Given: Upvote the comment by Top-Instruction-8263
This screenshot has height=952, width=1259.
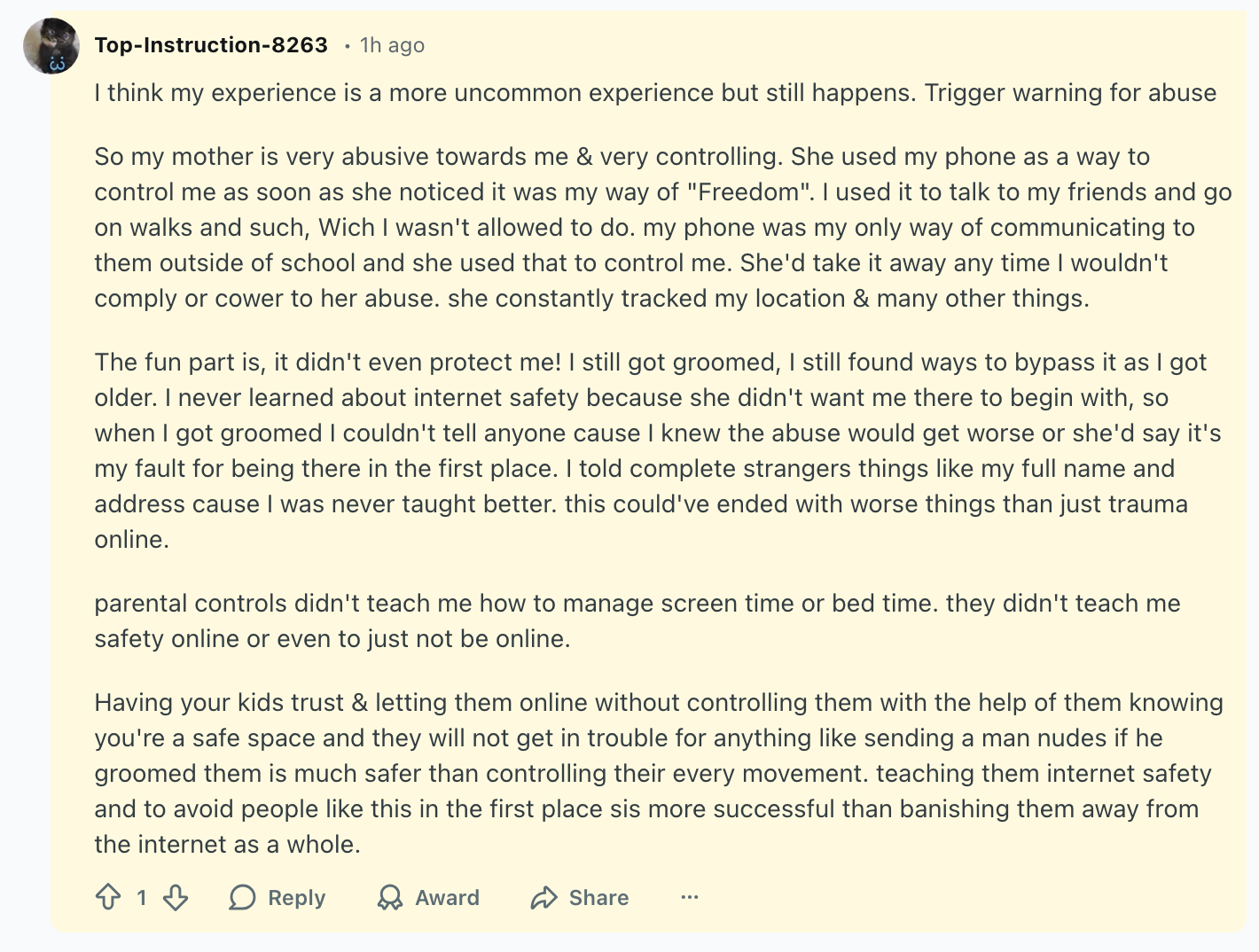Looking at the screenshot, I should [x=108, y=897].
